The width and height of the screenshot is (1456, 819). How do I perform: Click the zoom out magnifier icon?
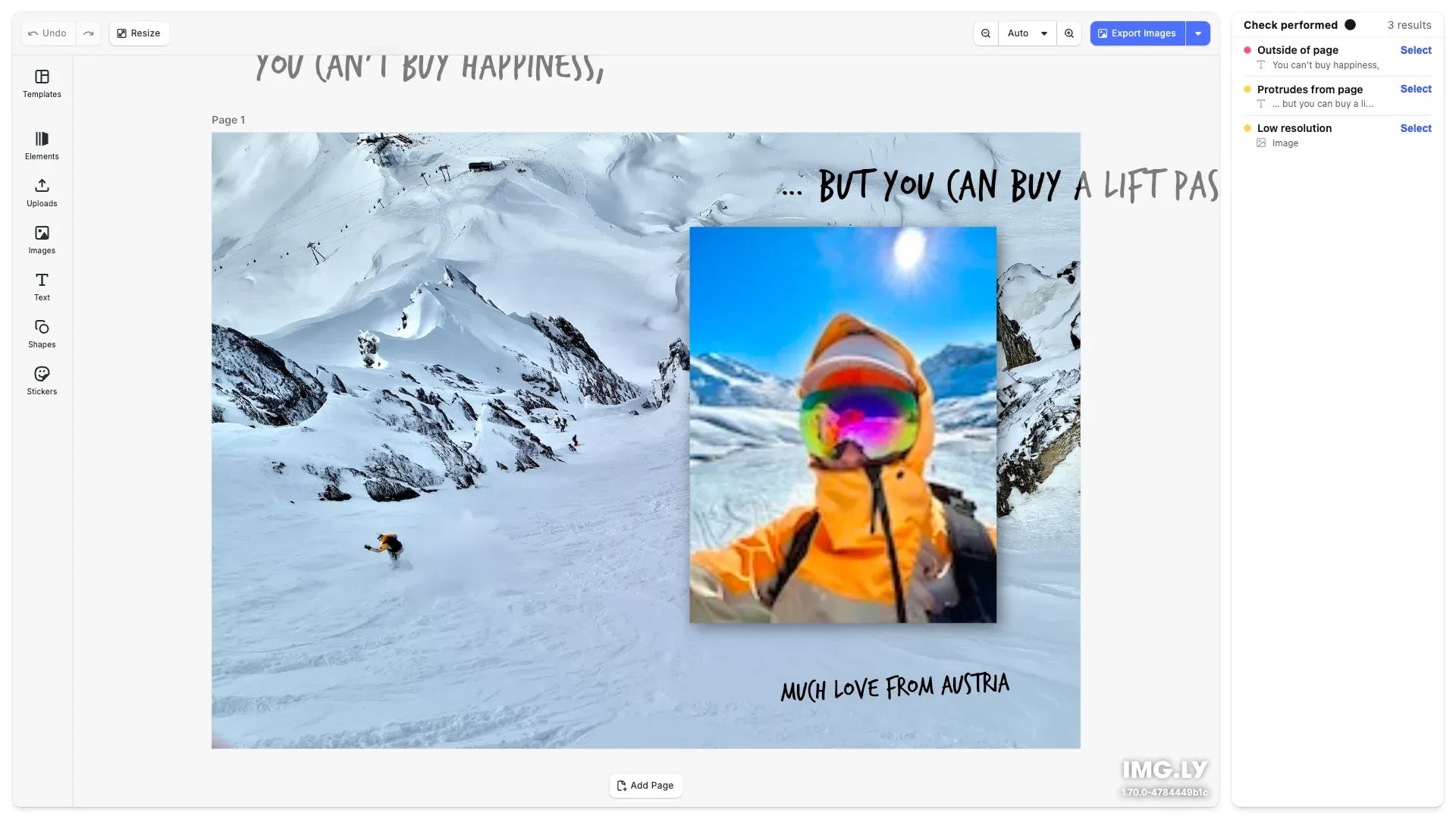click(x=986, y=33)
